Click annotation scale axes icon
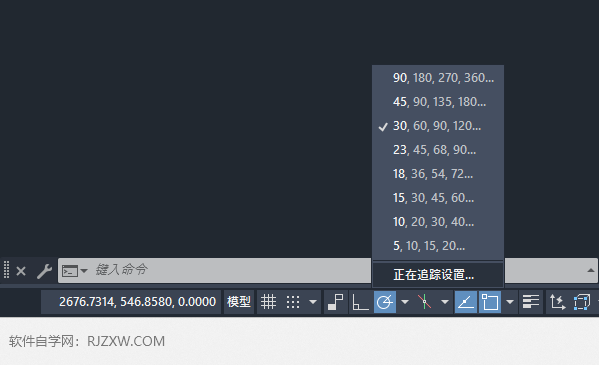599x365 pixels. click(x=557, y=302)
